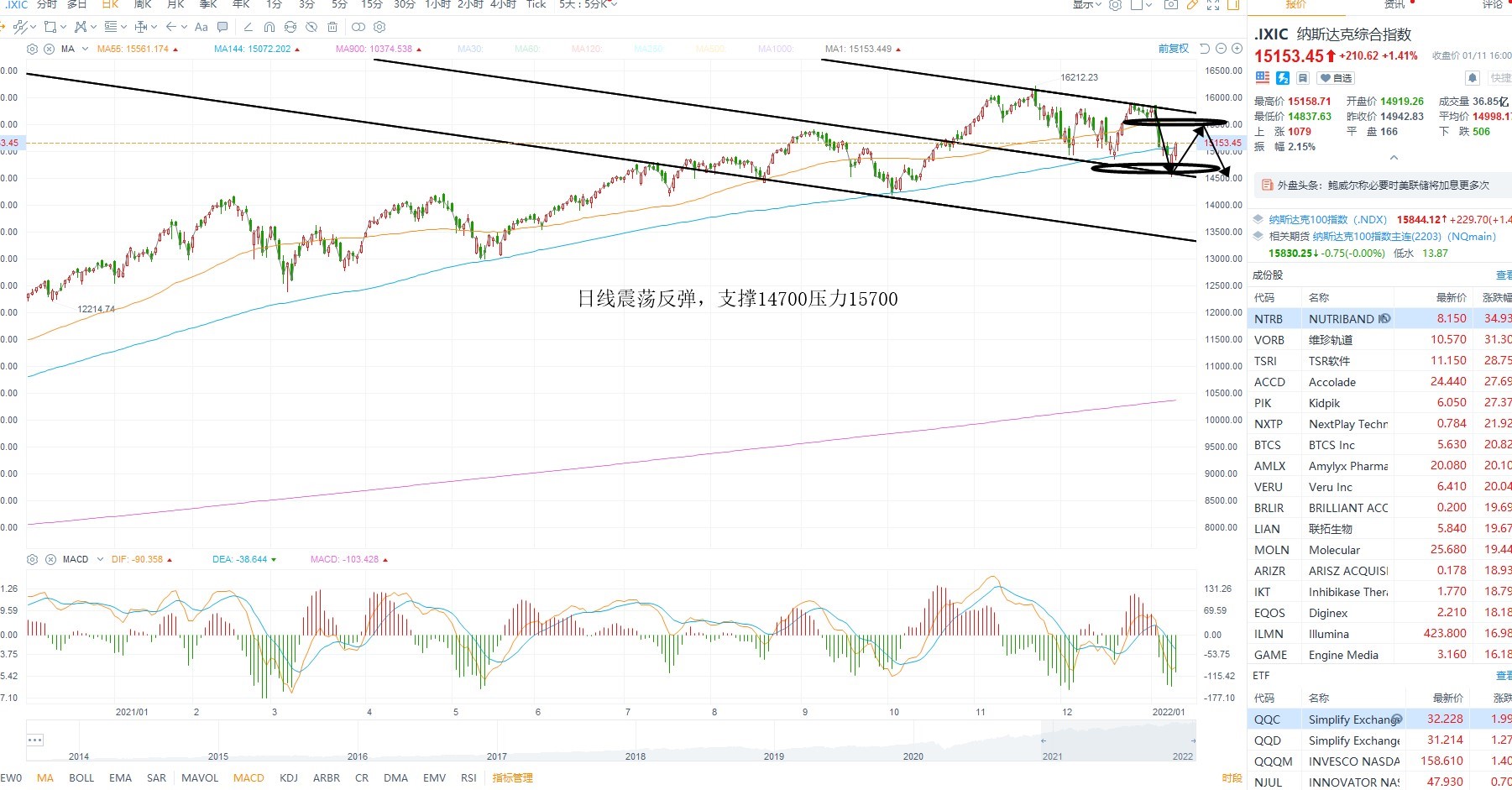
Task: Select the NTRB NUTRIBAND row
Action: 1379,319
